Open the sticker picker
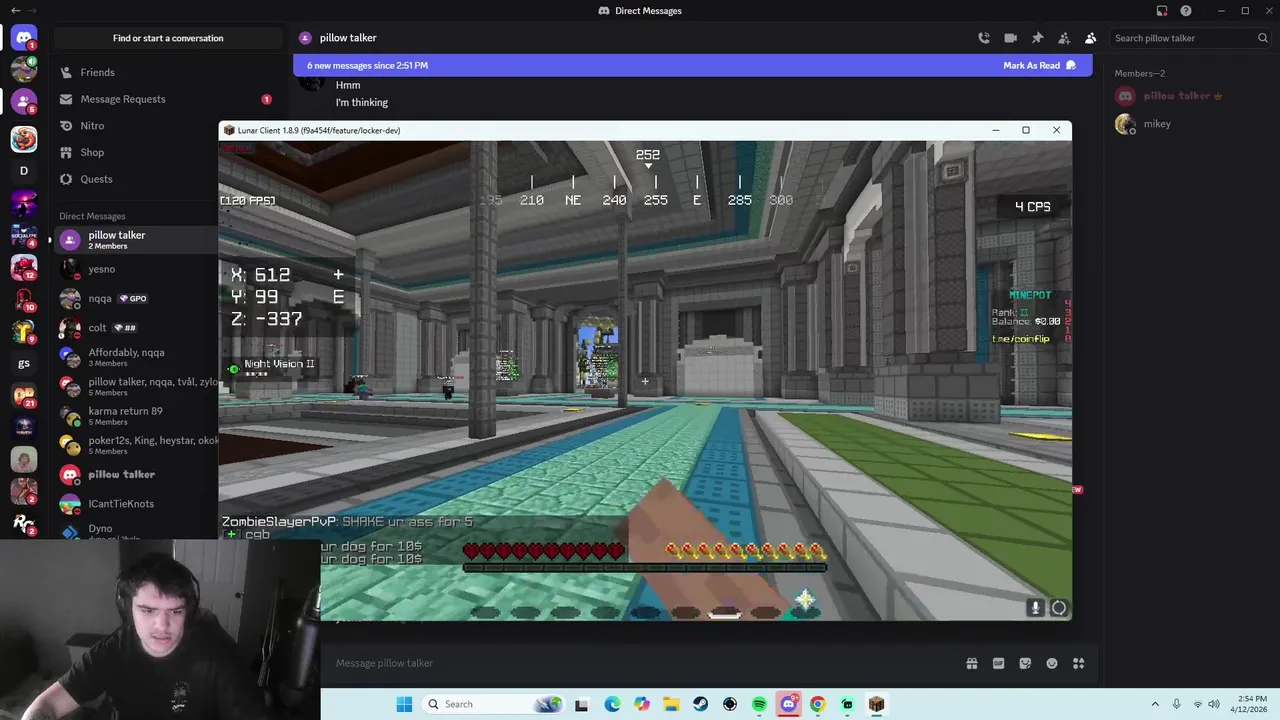 (x=1025, y=663)
